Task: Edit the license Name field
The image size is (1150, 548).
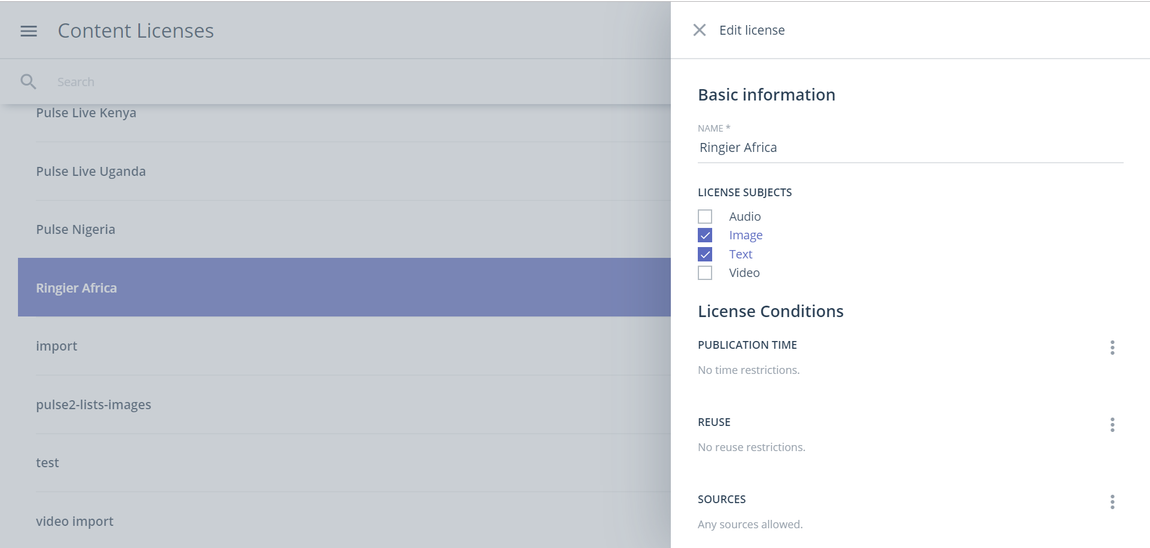Action: (910, 147)
